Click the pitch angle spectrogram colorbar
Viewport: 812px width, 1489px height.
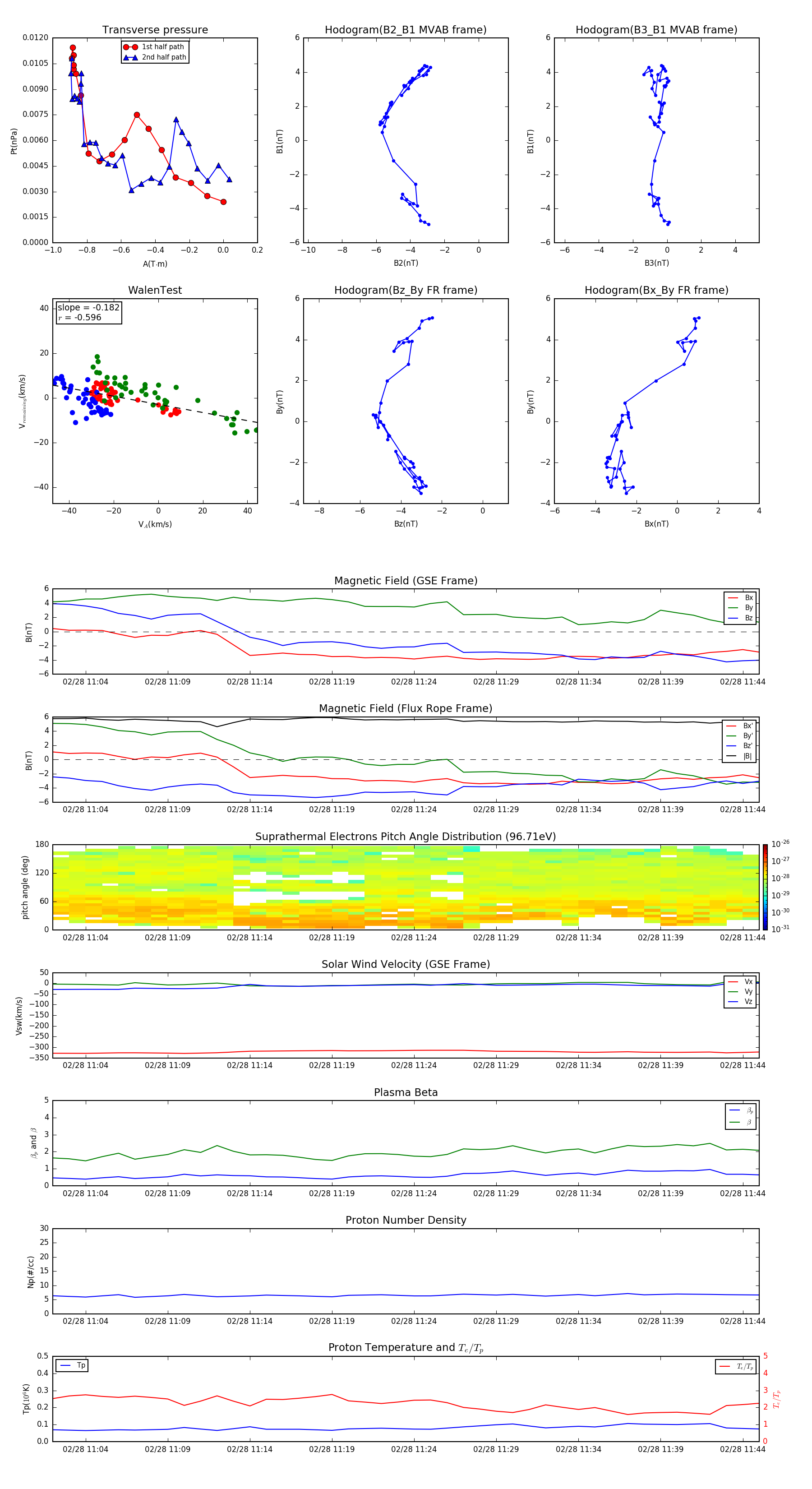coord(765,887)
